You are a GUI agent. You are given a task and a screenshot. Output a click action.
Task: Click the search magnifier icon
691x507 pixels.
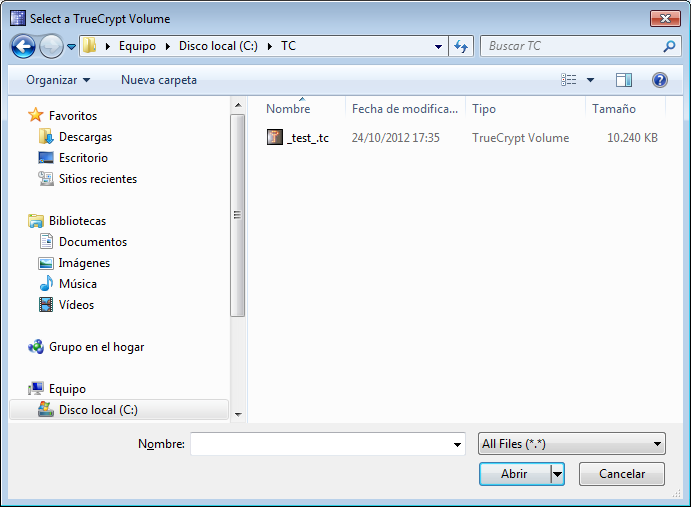point(669,46)
